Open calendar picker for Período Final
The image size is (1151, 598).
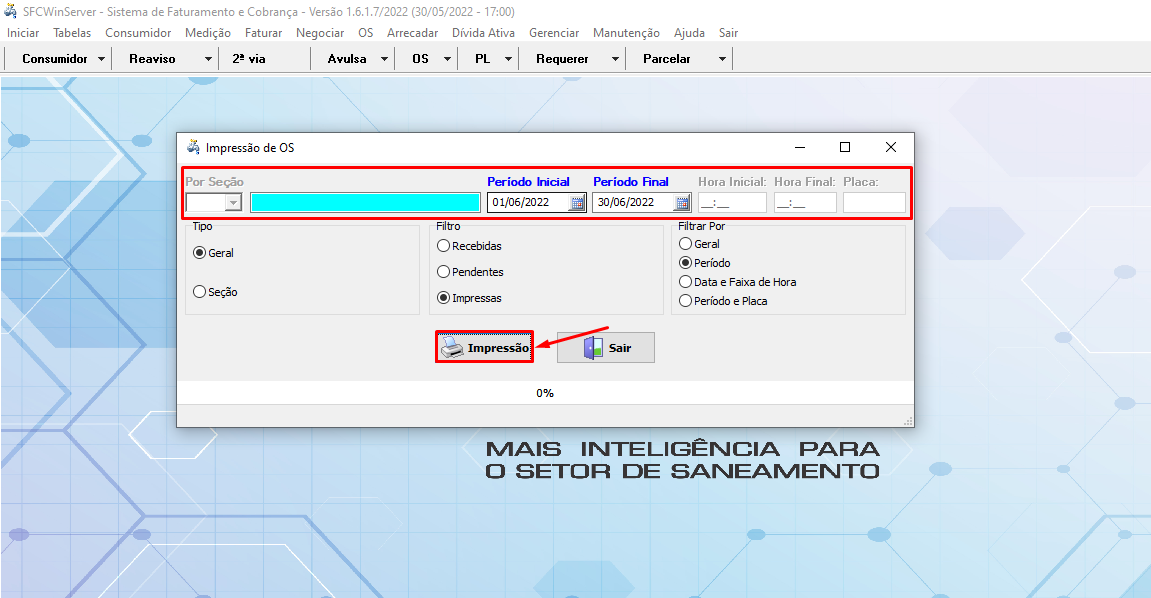(x=682, y=203)
